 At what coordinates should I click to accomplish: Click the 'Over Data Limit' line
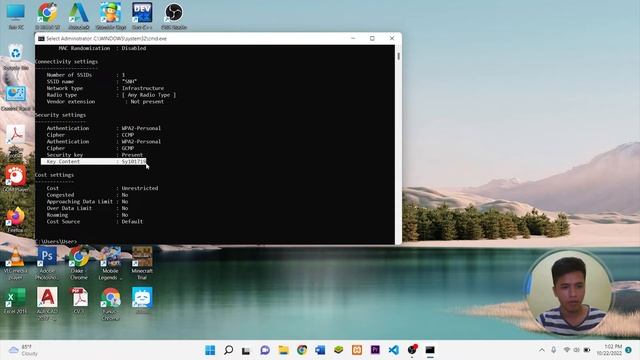pyautogui.click(x=87, y=208)
